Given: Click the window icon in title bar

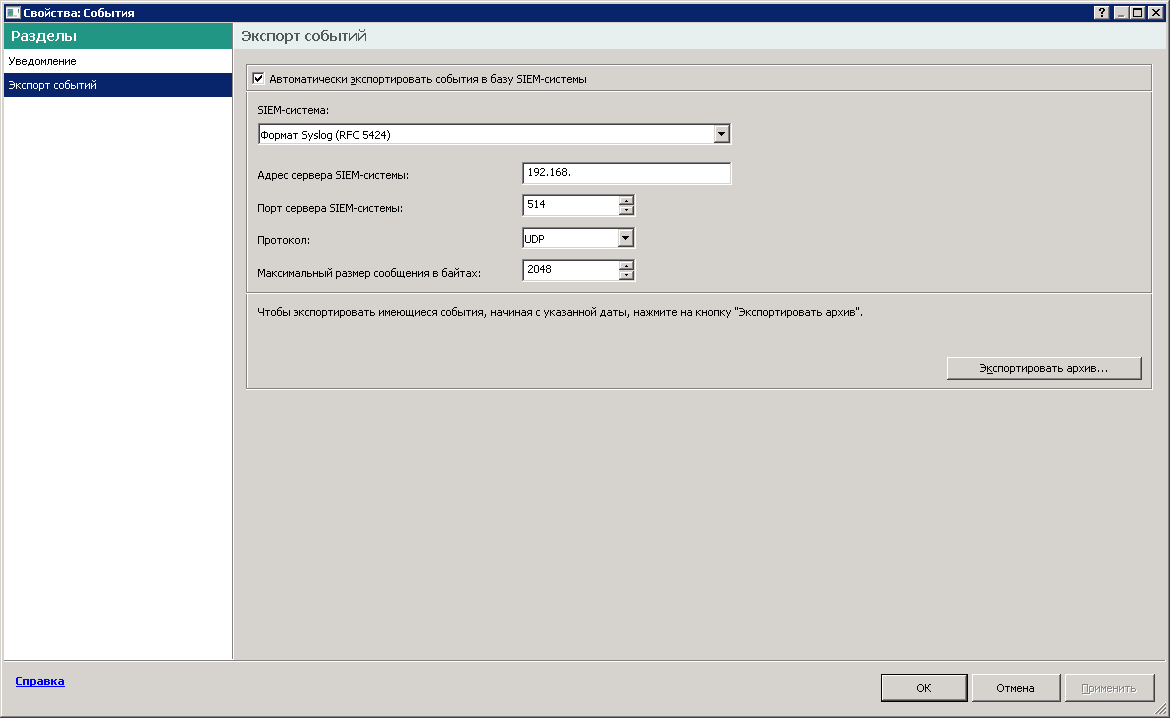Looking at the screenshot, I should point(12,13).
